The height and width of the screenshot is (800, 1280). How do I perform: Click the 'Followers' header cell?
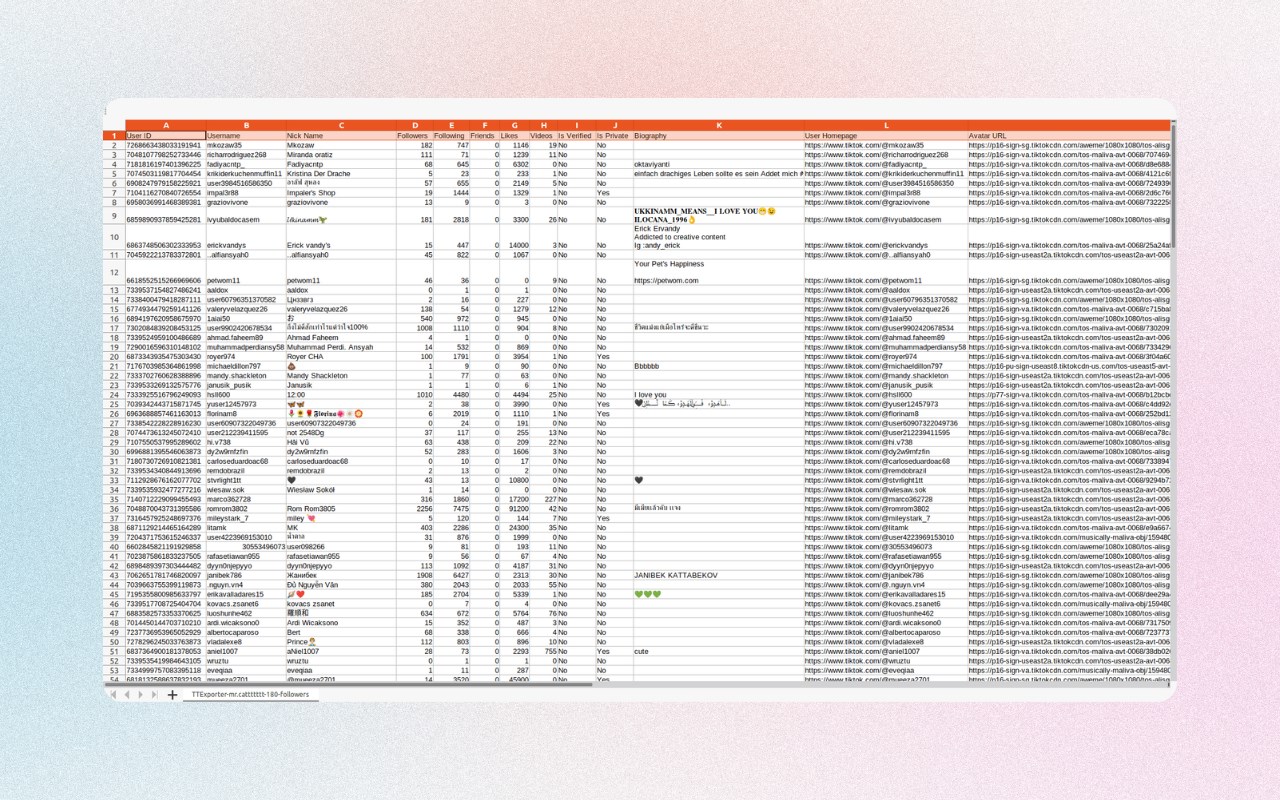tap(414, 136)
